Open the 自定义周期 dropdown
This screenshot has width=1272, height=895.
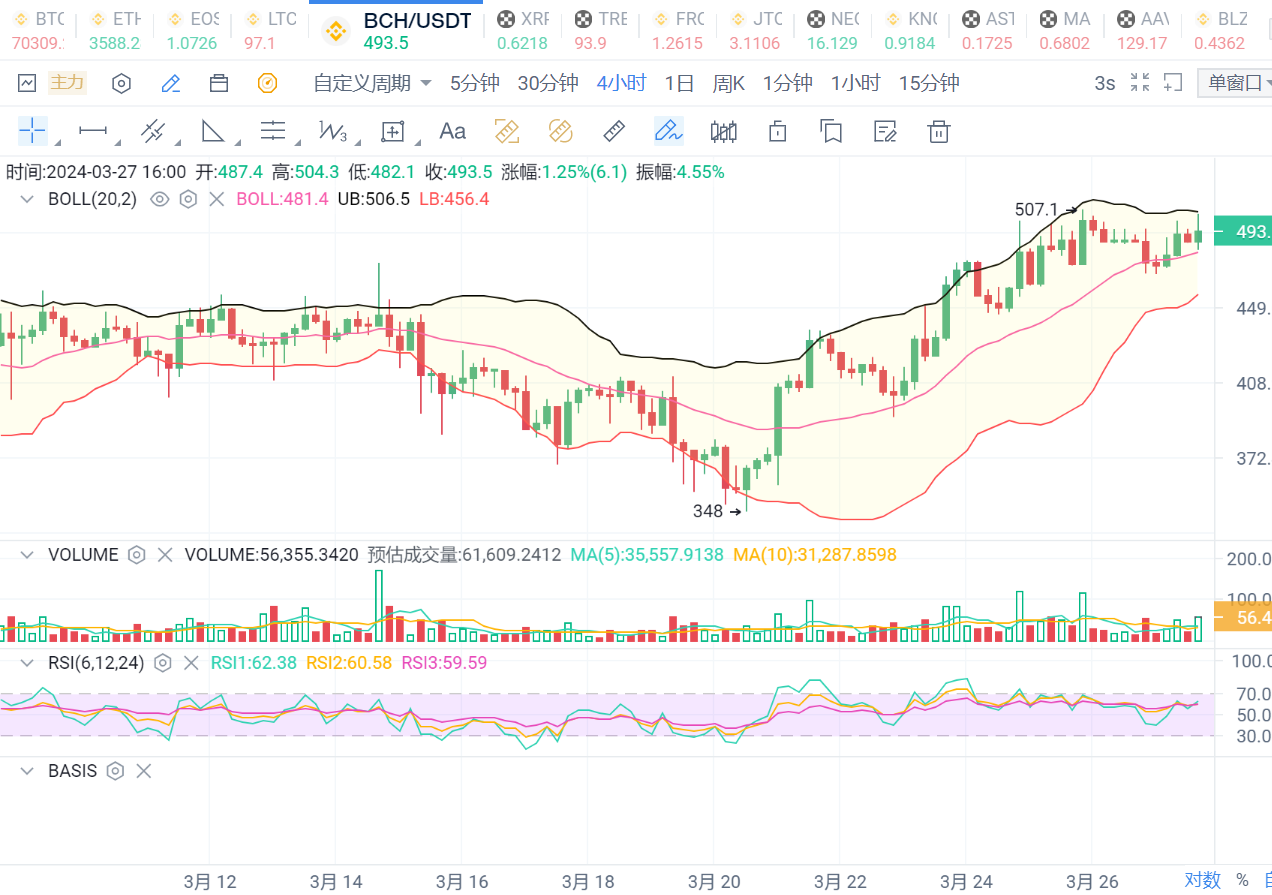[x=372, y=83]
